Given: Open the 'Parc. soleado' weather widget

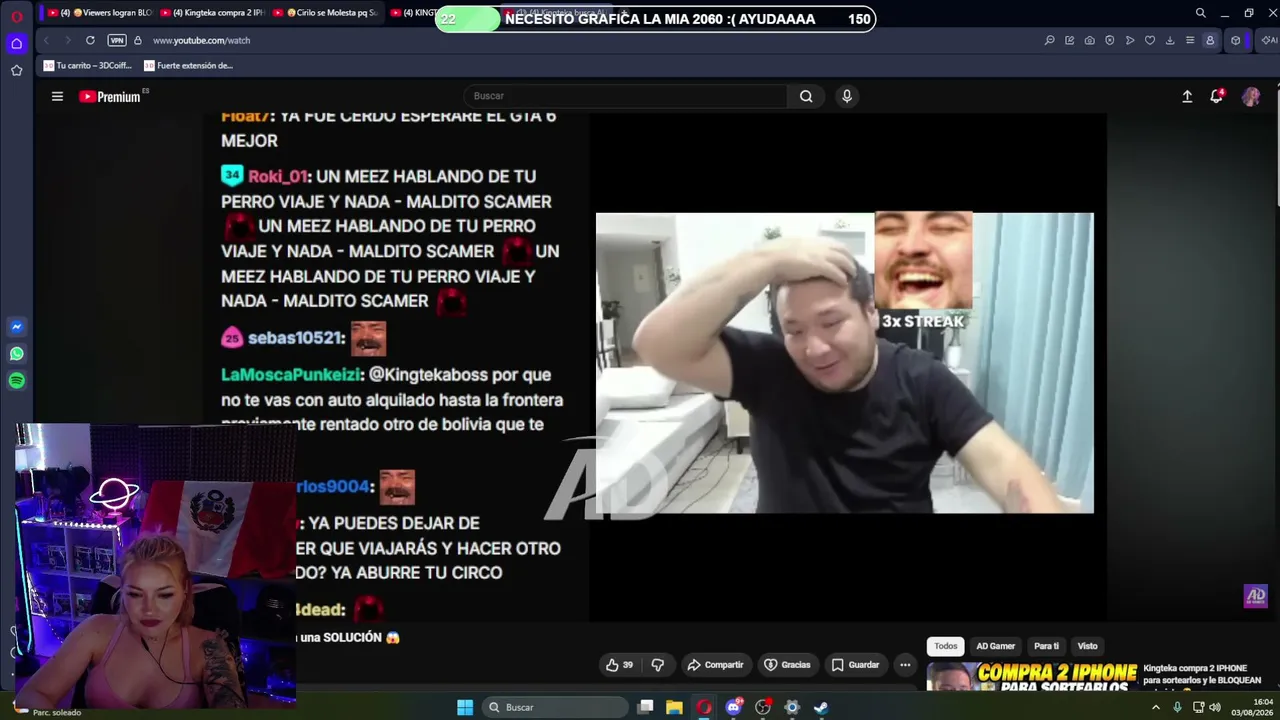Looking at the screenshot, I should coord(47,711).
